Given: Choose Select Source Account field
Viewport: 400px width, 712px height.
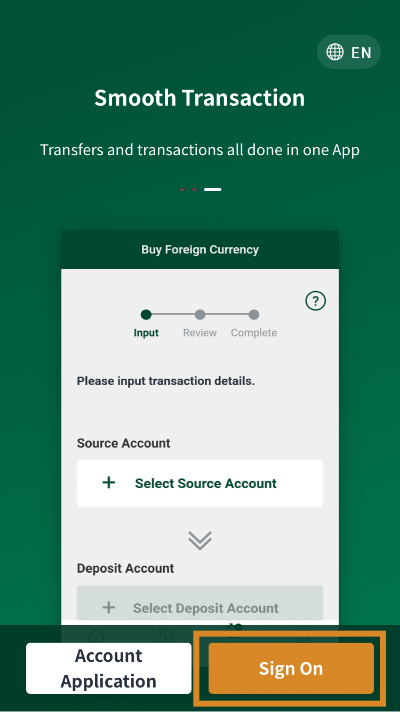Looking at the screenshot, I should coord(200,483).
